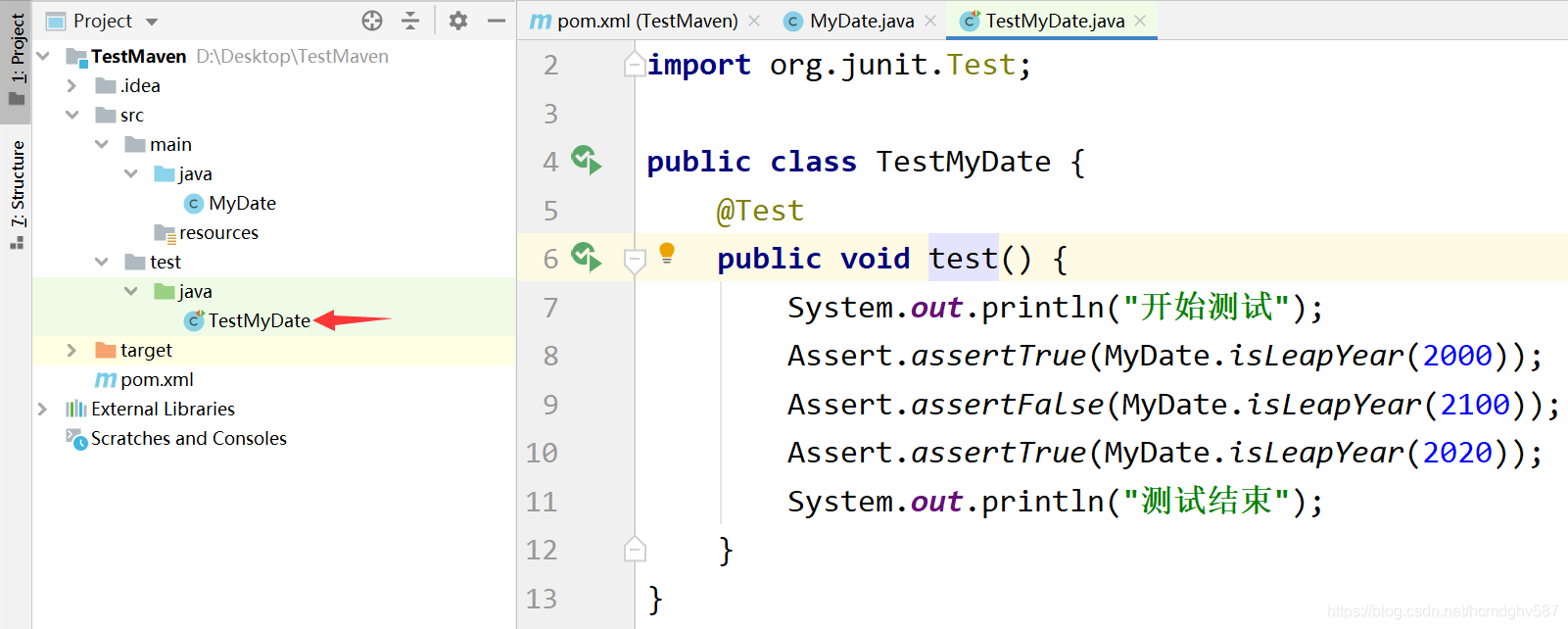Select TestMyDate class in project tree
1568x629 pixels.
[259, 320]
